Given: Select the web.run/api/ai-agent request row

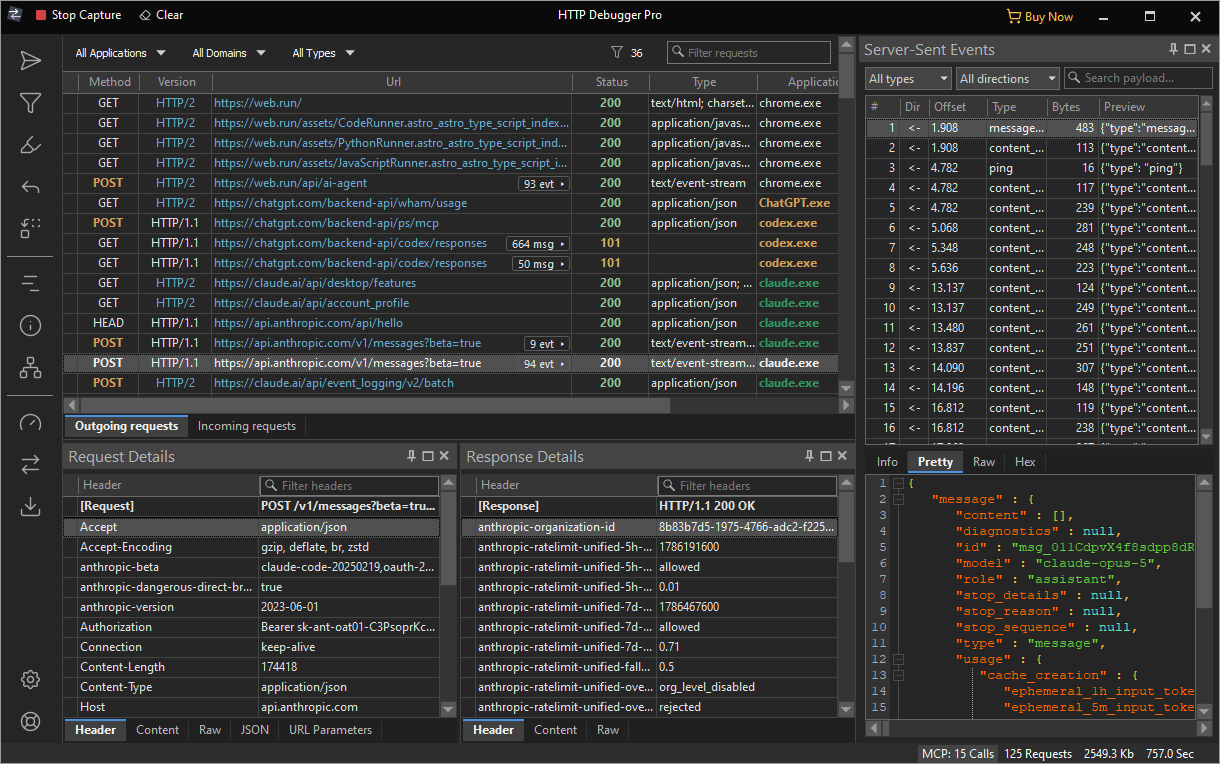Looking at the screenshot, I should coord(450,184).
